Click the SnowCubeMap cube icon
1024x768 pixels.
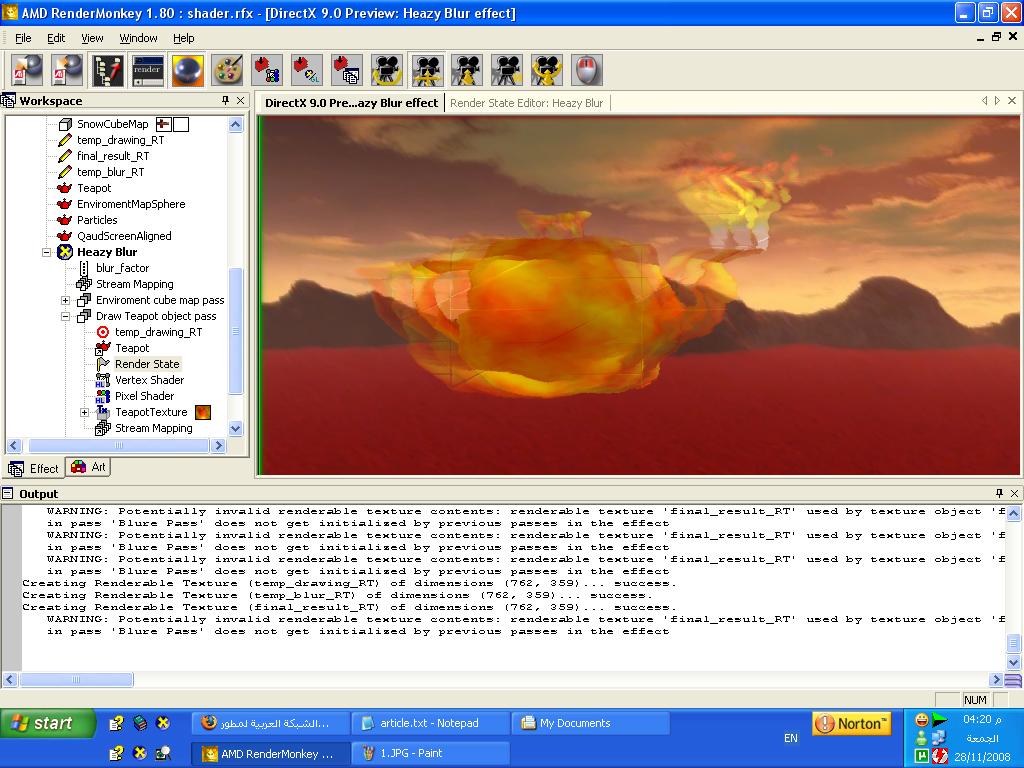[65, 124]
